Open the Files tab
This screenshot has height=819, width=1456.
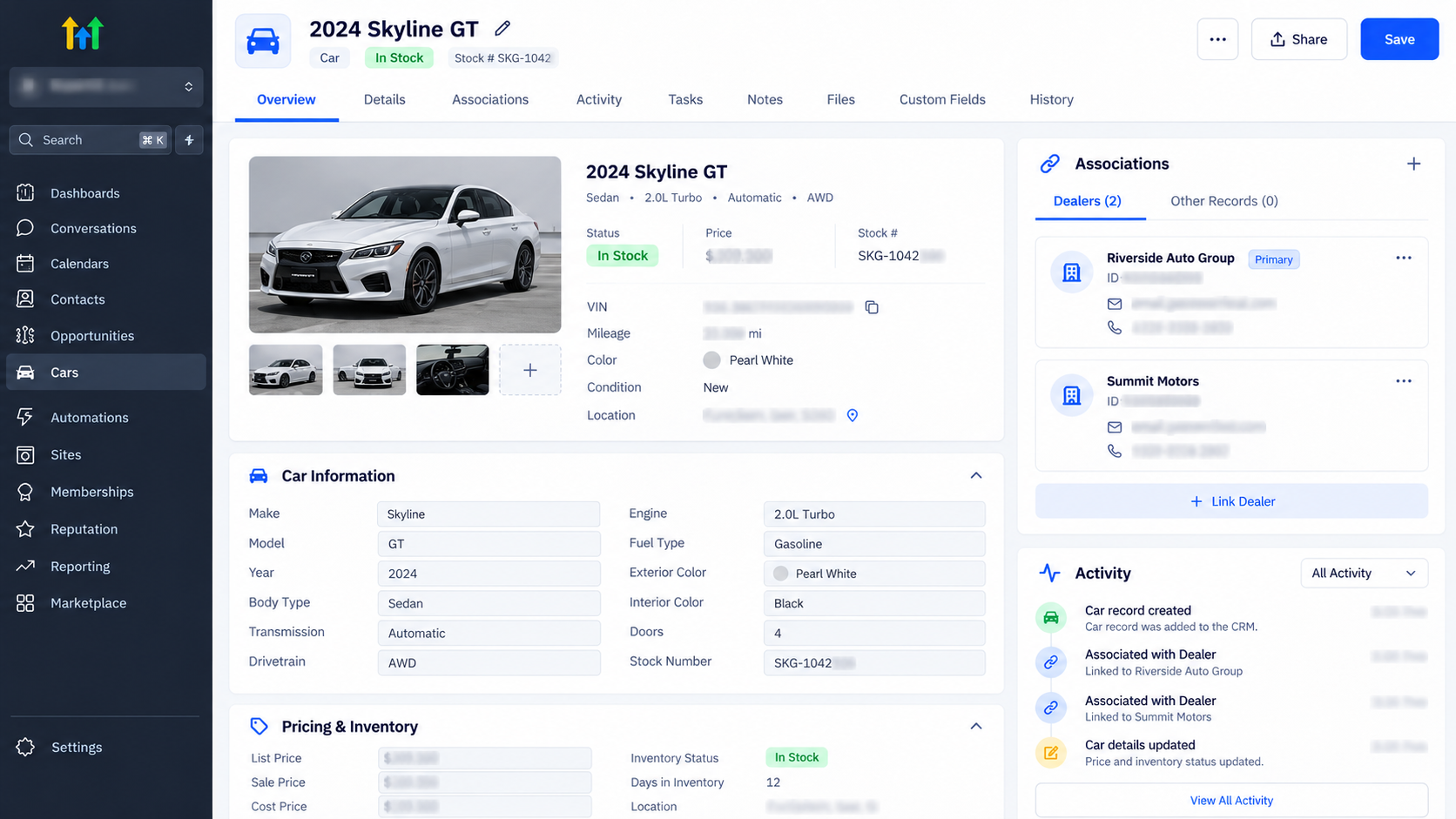point(840,99)
